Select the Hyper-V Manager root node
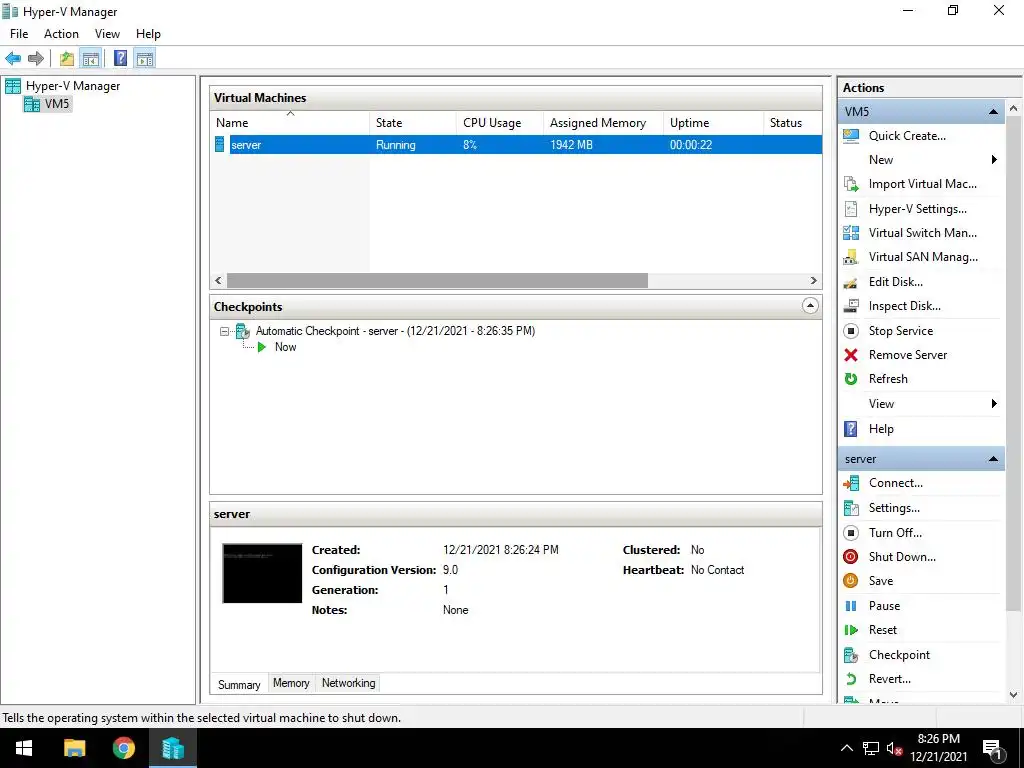Screen dimensions: 1024x768 click(73, 86)
